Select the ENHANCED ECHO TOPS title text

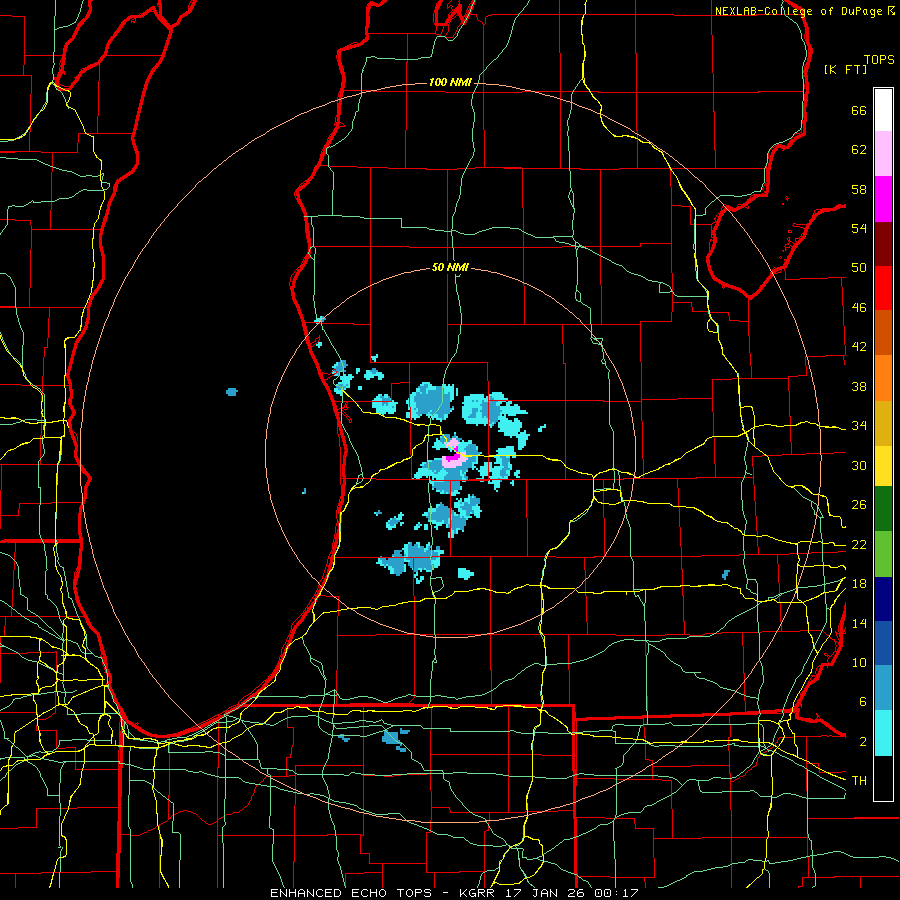350,893
